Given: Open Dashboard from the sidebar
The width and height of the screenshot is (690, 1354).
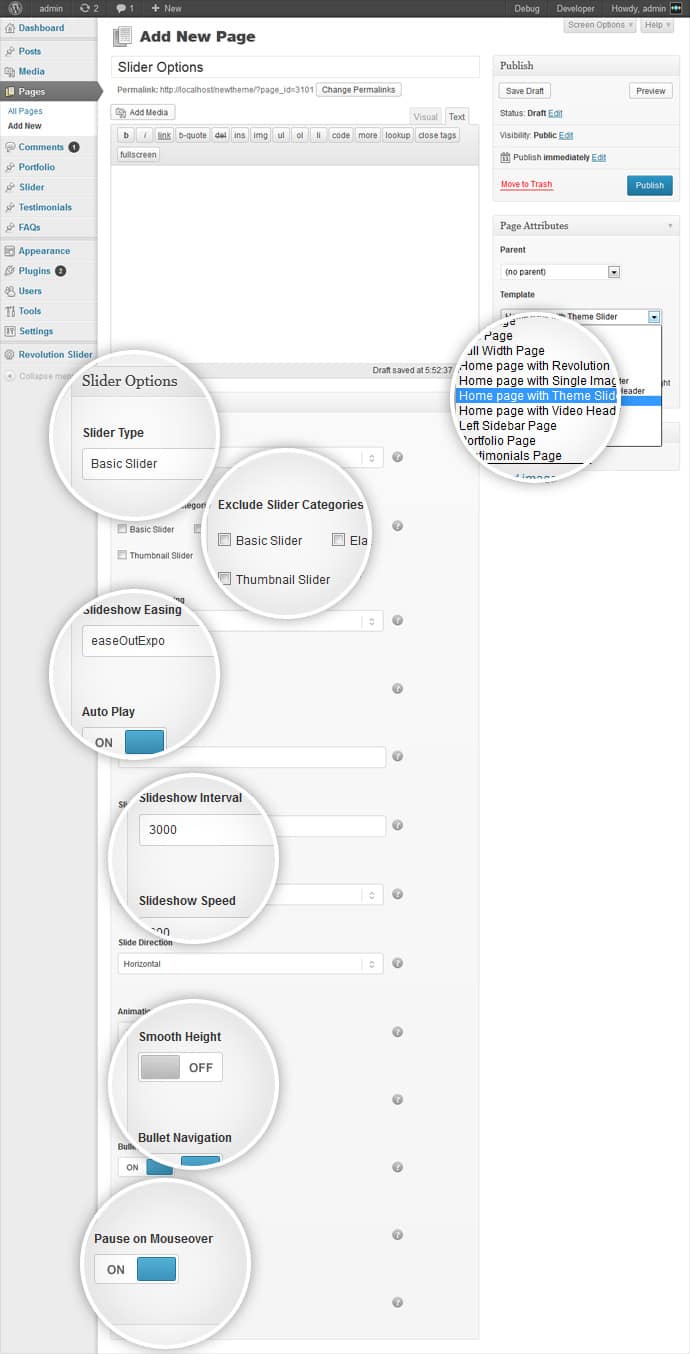Looking at the screenshot, I should click(40, 28).
